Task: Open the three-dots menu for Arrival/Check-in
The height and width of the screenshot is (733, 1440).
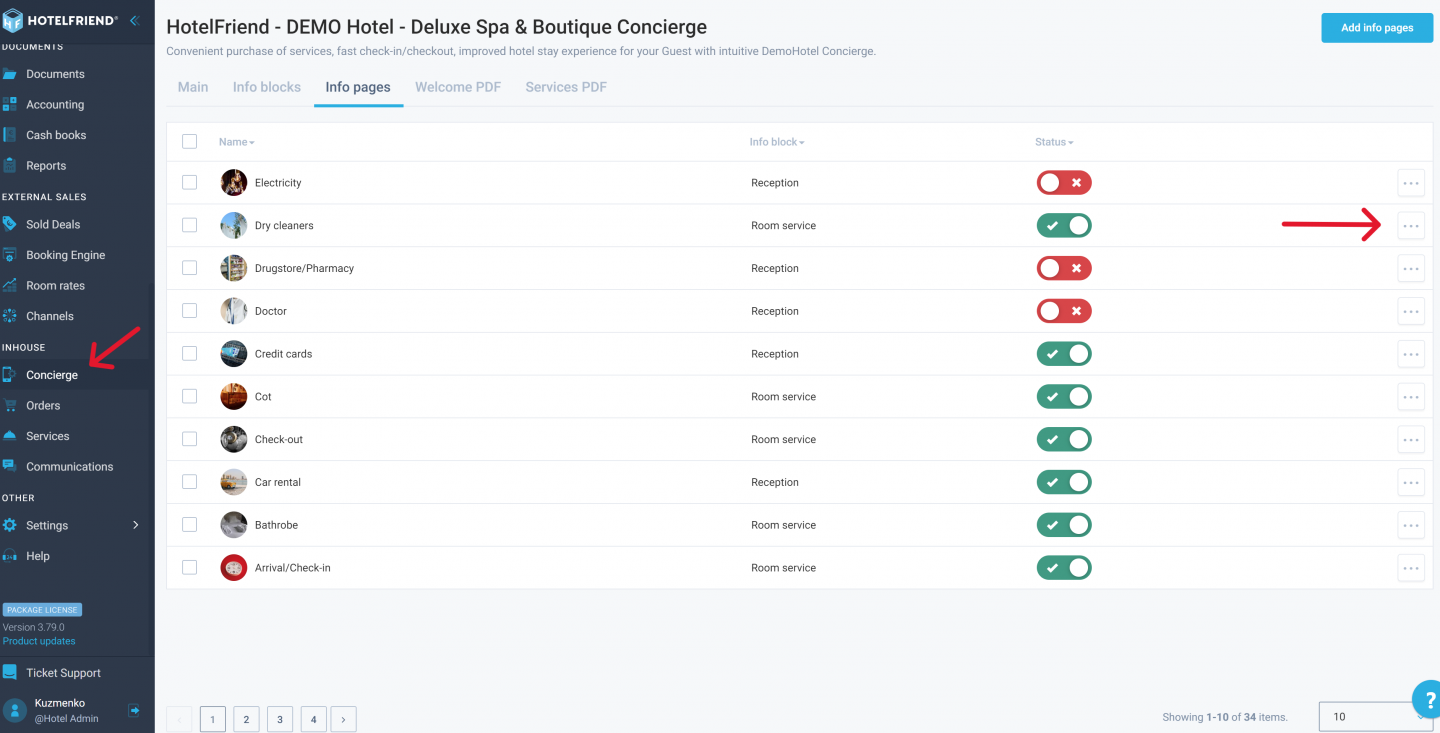Action: (x=1411, y=568)
